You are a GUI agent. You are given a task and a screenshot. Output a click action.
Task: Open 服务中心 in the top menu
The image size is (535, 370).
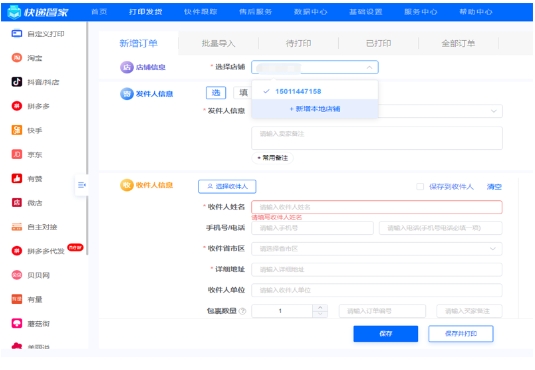click(x=421, y=12)
